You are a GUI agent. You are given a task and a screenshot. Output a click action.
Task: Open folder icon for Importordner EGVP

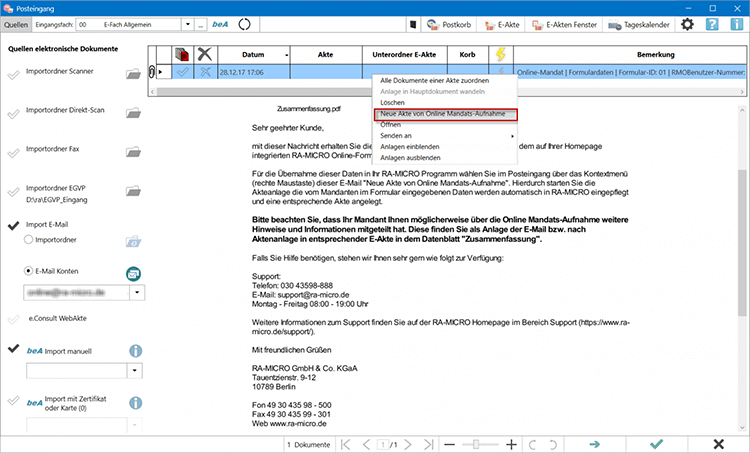(x=133, y=191)
